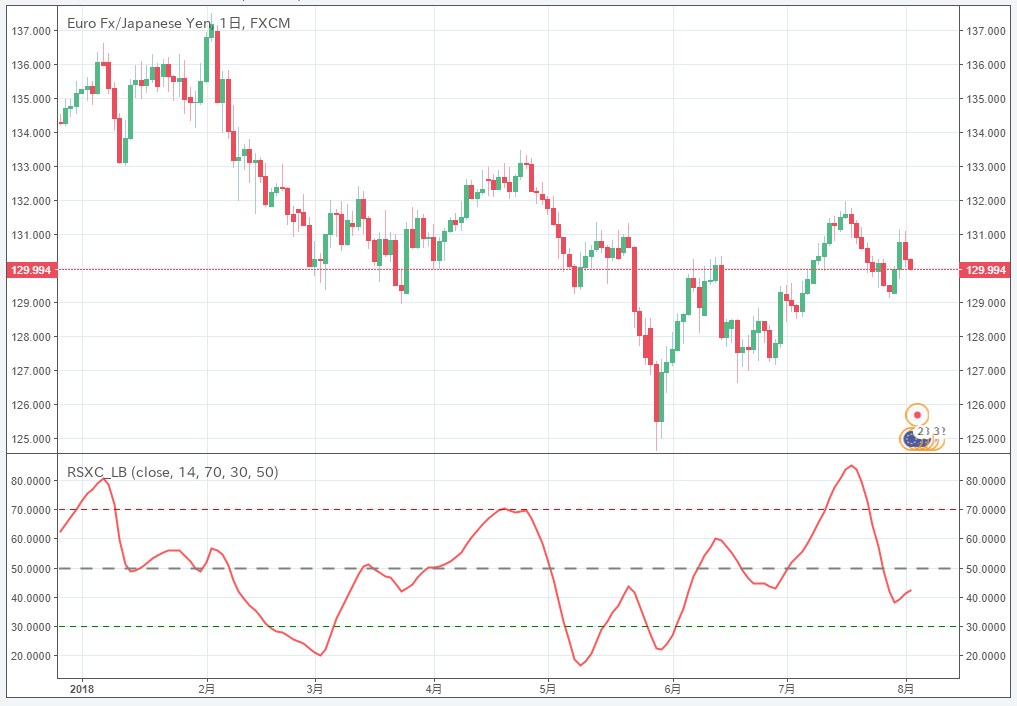Image resolution: width=1017 pixels, height=706 pixels.
Task: Choose 30.0000 on the left RSI scale
Action: pos(31,627)
